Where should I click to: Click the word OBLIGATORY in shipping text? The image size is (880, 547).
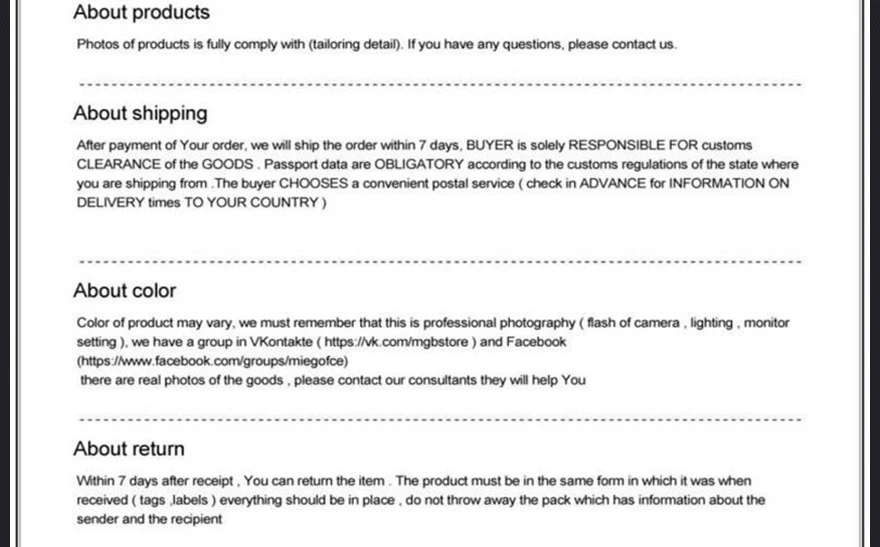(419, 164)
